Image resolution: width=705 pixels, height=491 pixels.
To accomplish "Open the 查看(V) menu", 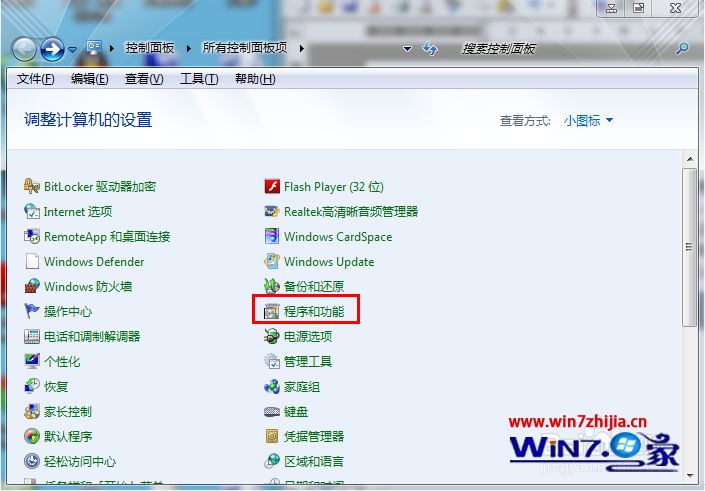I will (x=144, y=79).
